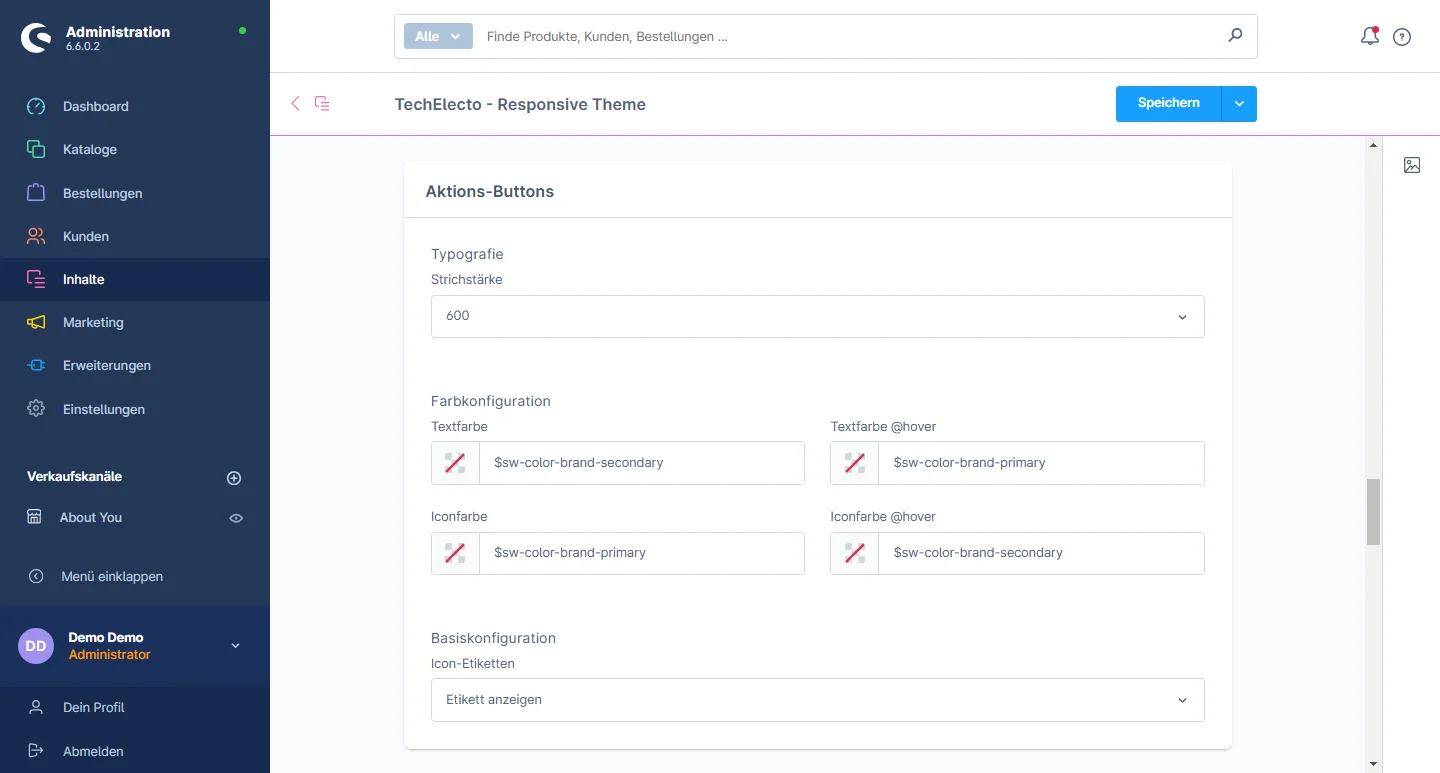Open the Textfarbe color swatch picker
1440x773 pixels.
(455, 463)
